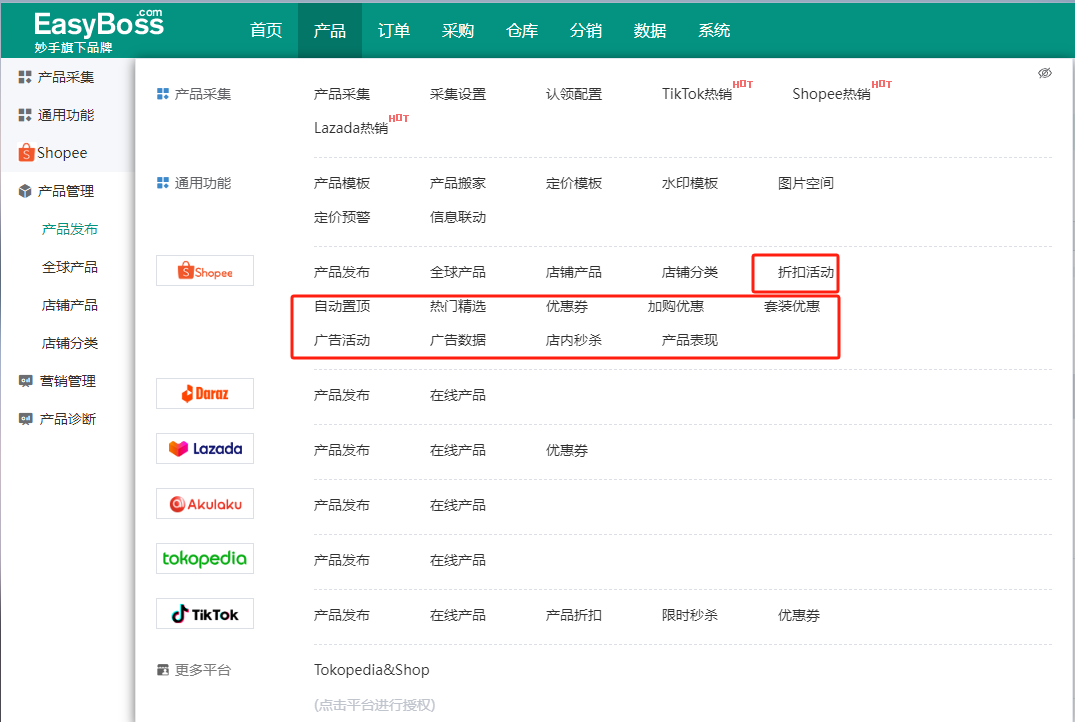
Task: Open Lazada热销 link
Action: pos(351,128)
